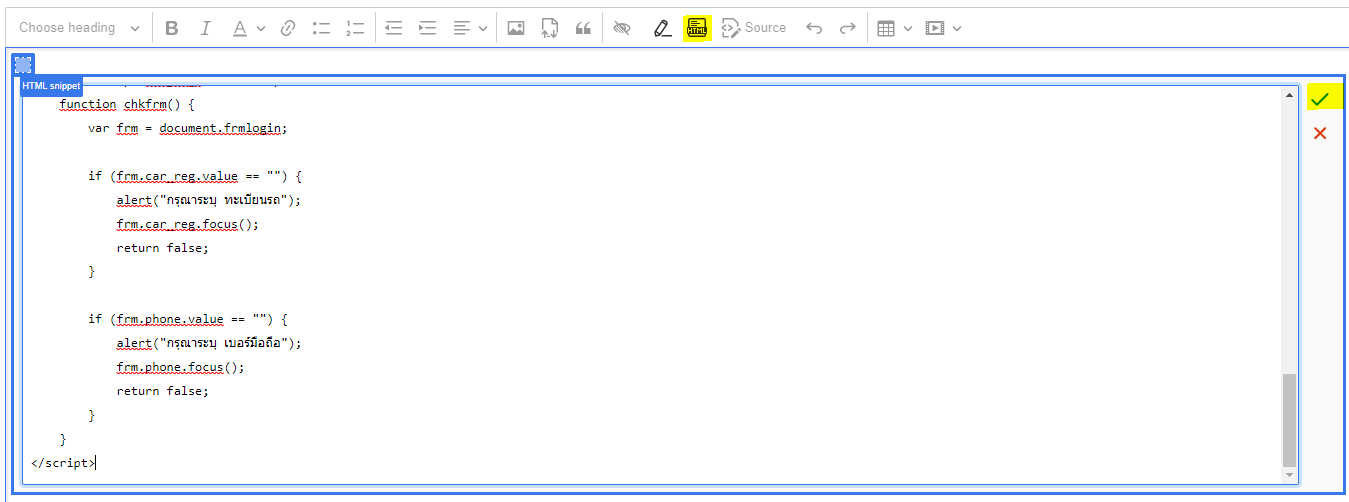Increase indent with the indent icon

coord(428,28)
